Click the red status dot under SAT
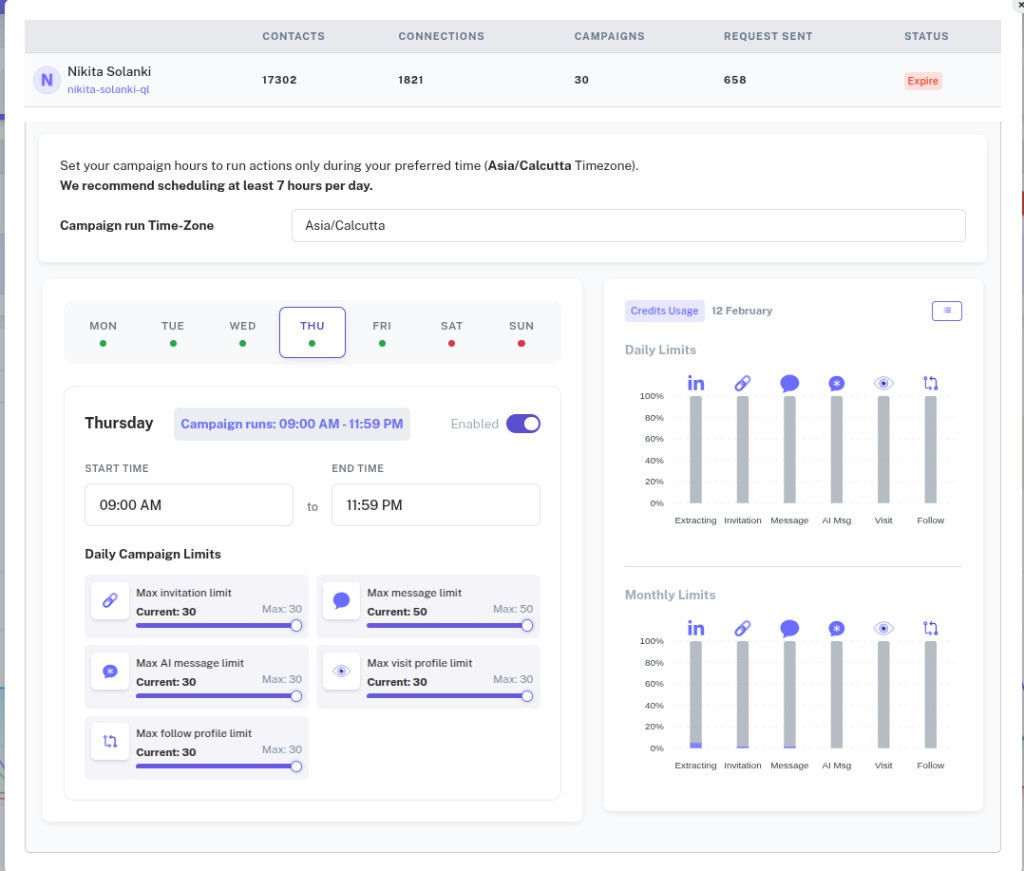1024x871 pixels. 451,342
